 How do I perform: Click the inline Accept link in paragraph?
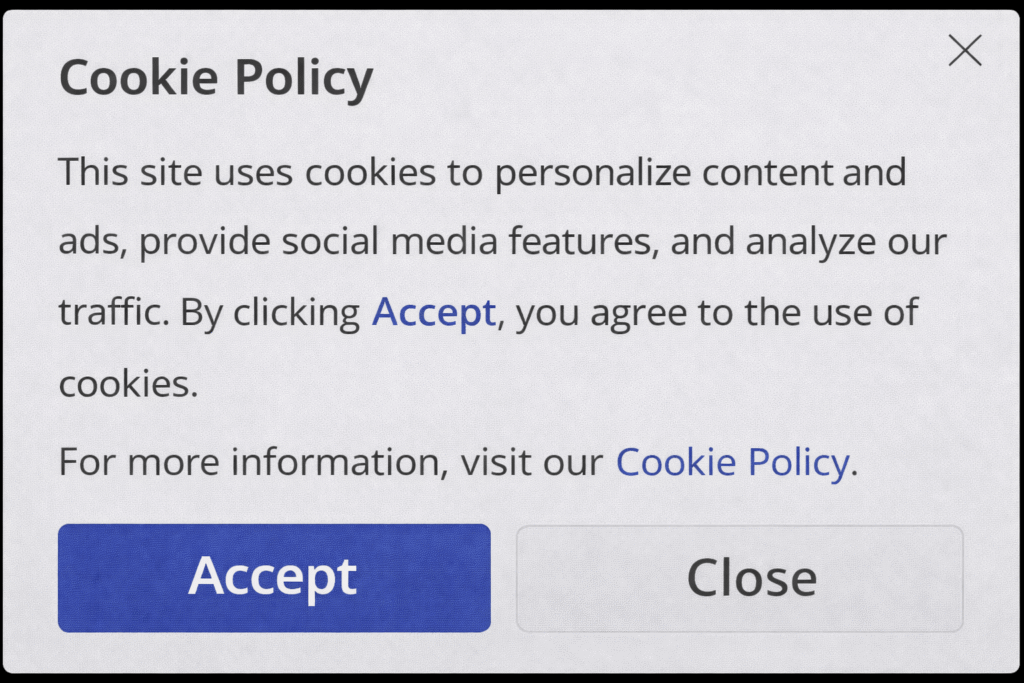click(433, 313)
